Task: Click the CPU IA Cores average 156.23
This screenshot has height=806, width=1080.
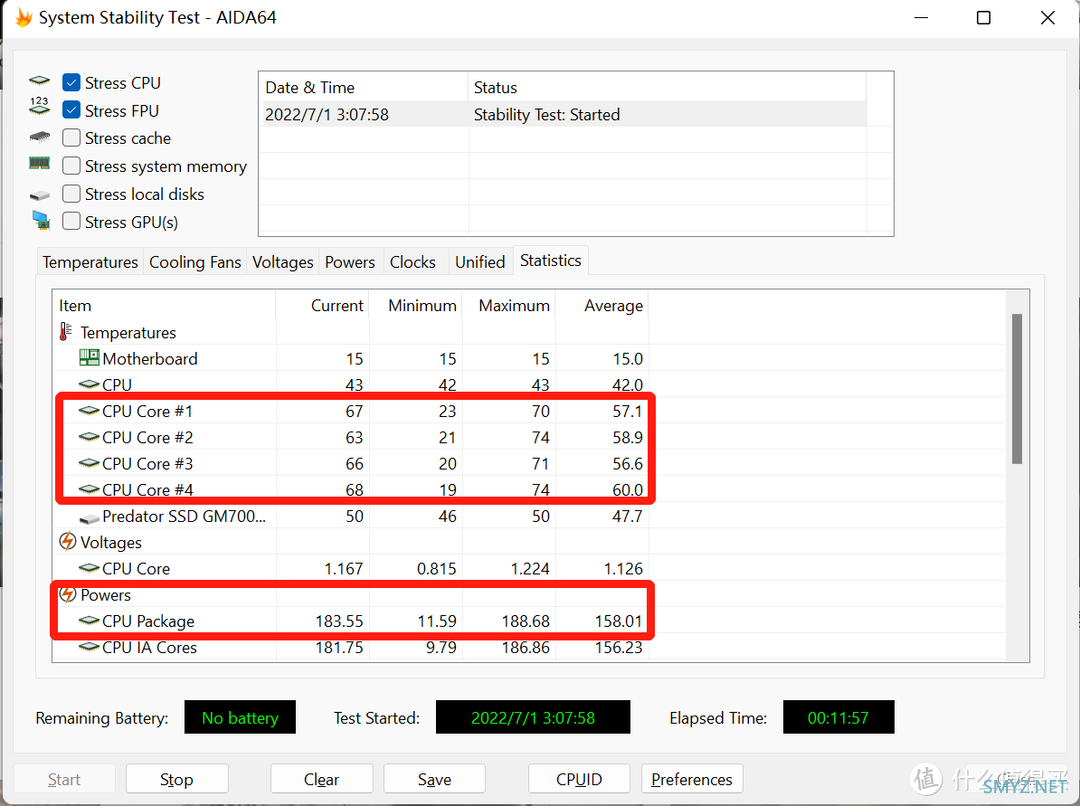Action: pos(619,648)
